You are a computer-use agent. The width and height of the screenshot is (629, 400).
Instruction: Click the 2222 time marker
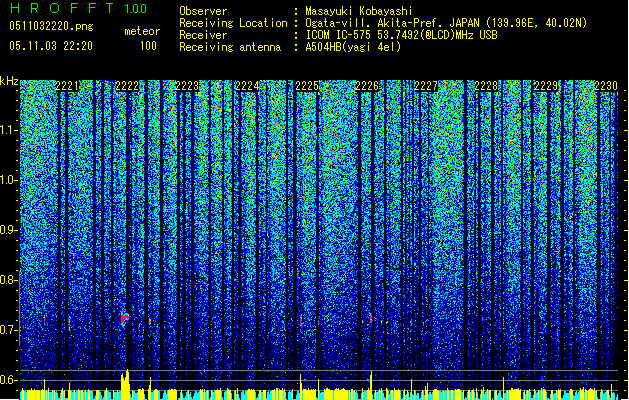pyautogui.click(x=127, y=86)
